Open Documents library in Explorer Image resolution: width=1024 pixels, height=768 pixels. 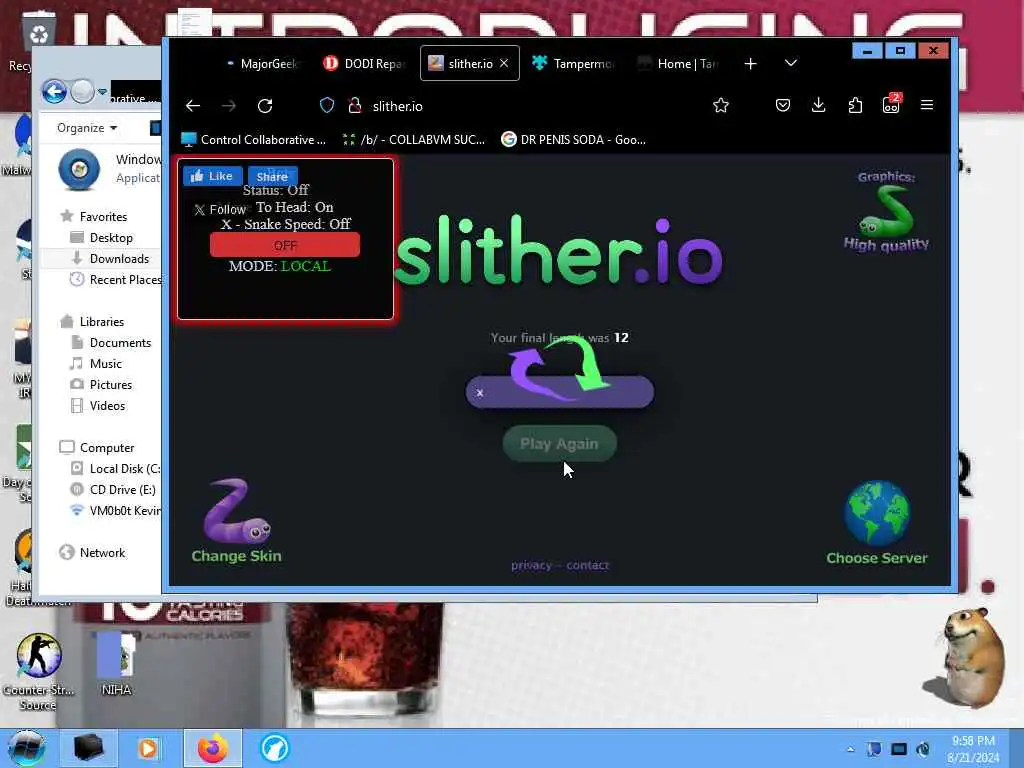[x=110, y=343]
